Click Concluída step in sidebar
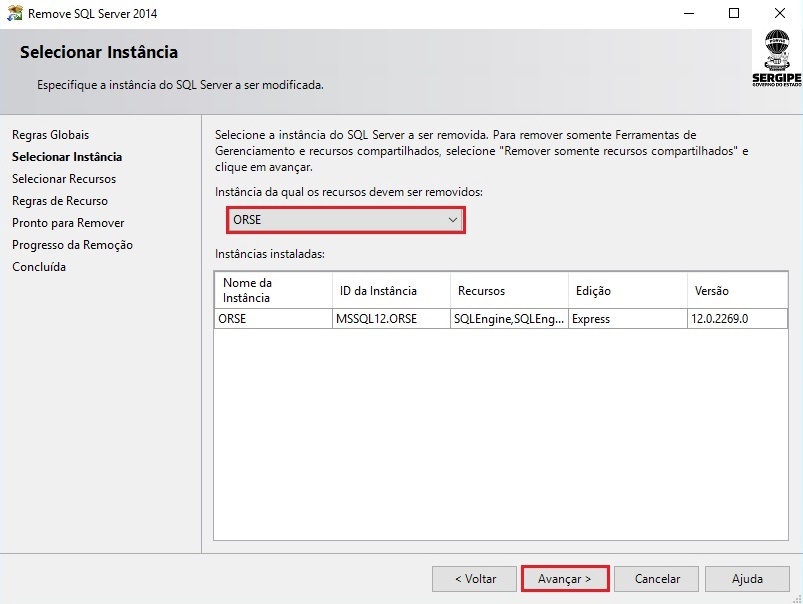803x604 pixels. pos(39,267)
